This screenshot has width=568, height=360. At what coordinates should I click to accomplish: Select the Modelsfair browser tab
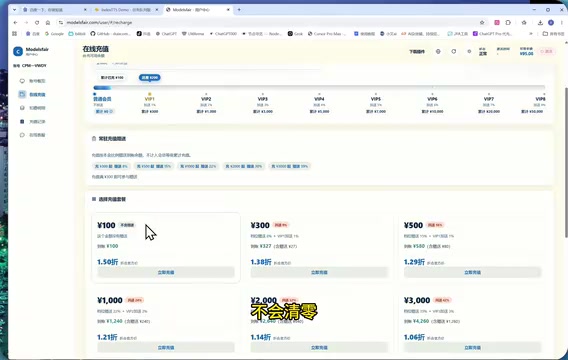197,10
